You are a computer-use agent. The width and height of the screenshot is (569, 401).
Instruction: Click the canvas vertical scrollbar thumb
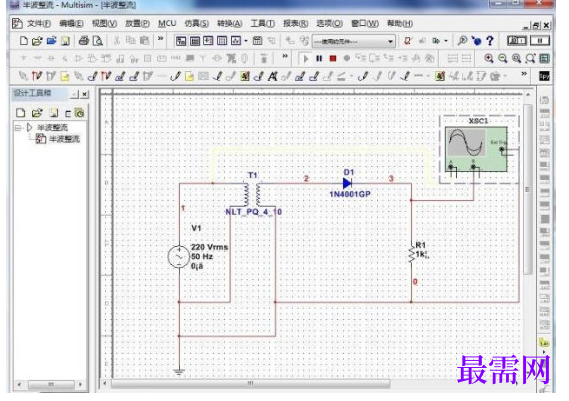point(528,189)
